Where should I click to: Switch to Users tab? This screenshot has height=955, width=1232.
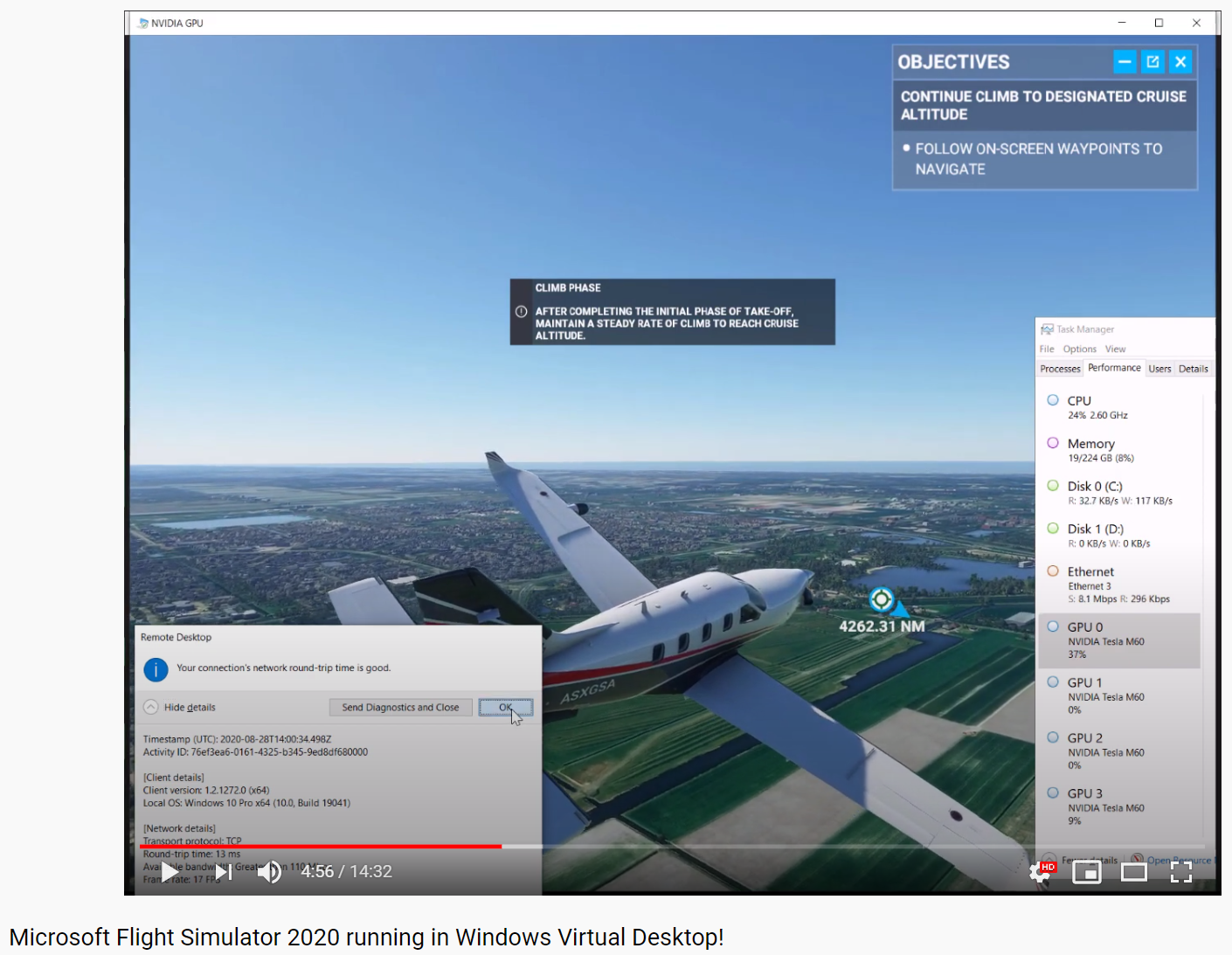(1159, 369)
